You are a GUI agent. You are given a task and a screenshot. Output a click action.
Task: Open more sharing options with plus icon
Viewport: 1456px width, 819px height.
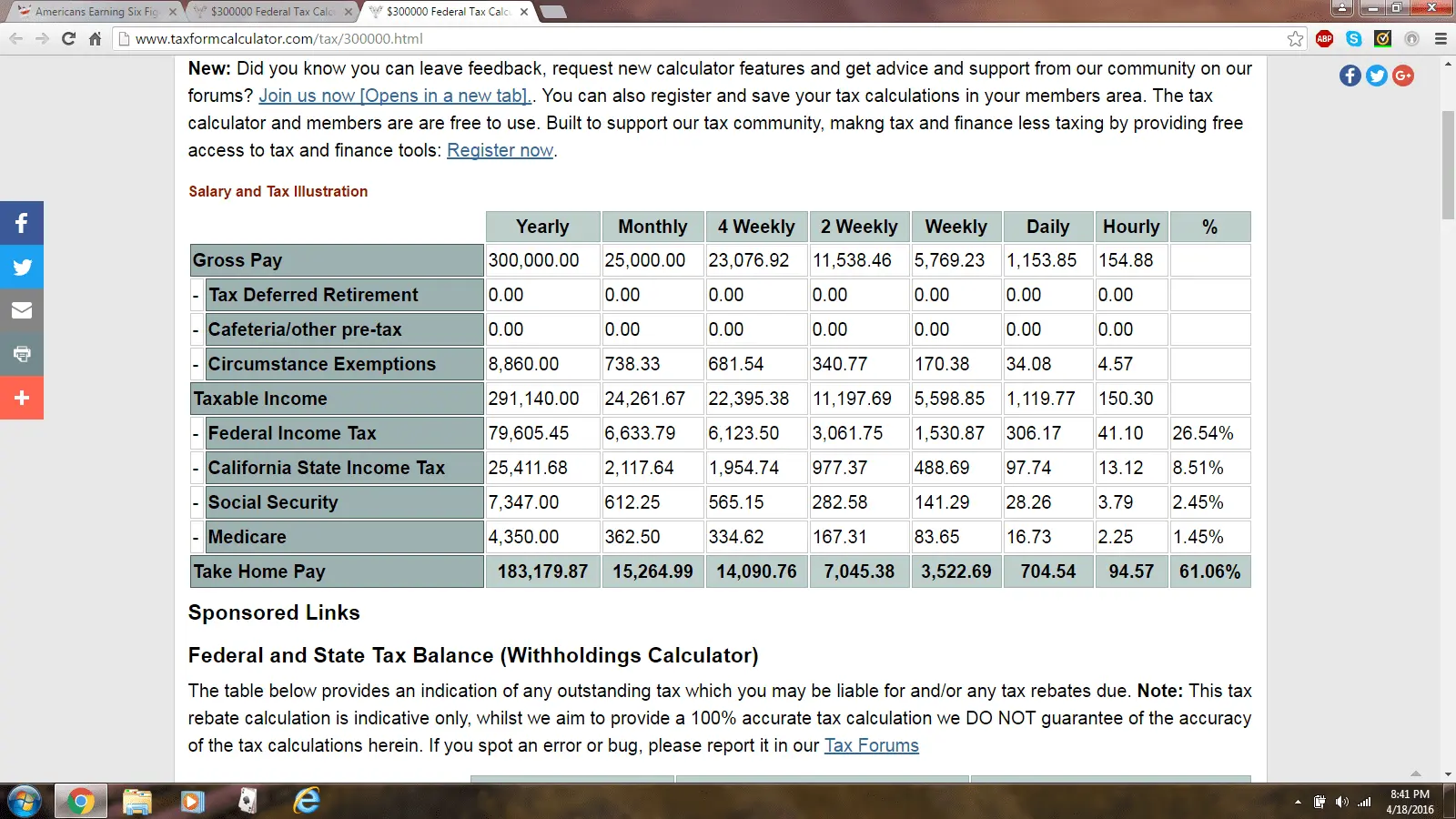point(22,398)
